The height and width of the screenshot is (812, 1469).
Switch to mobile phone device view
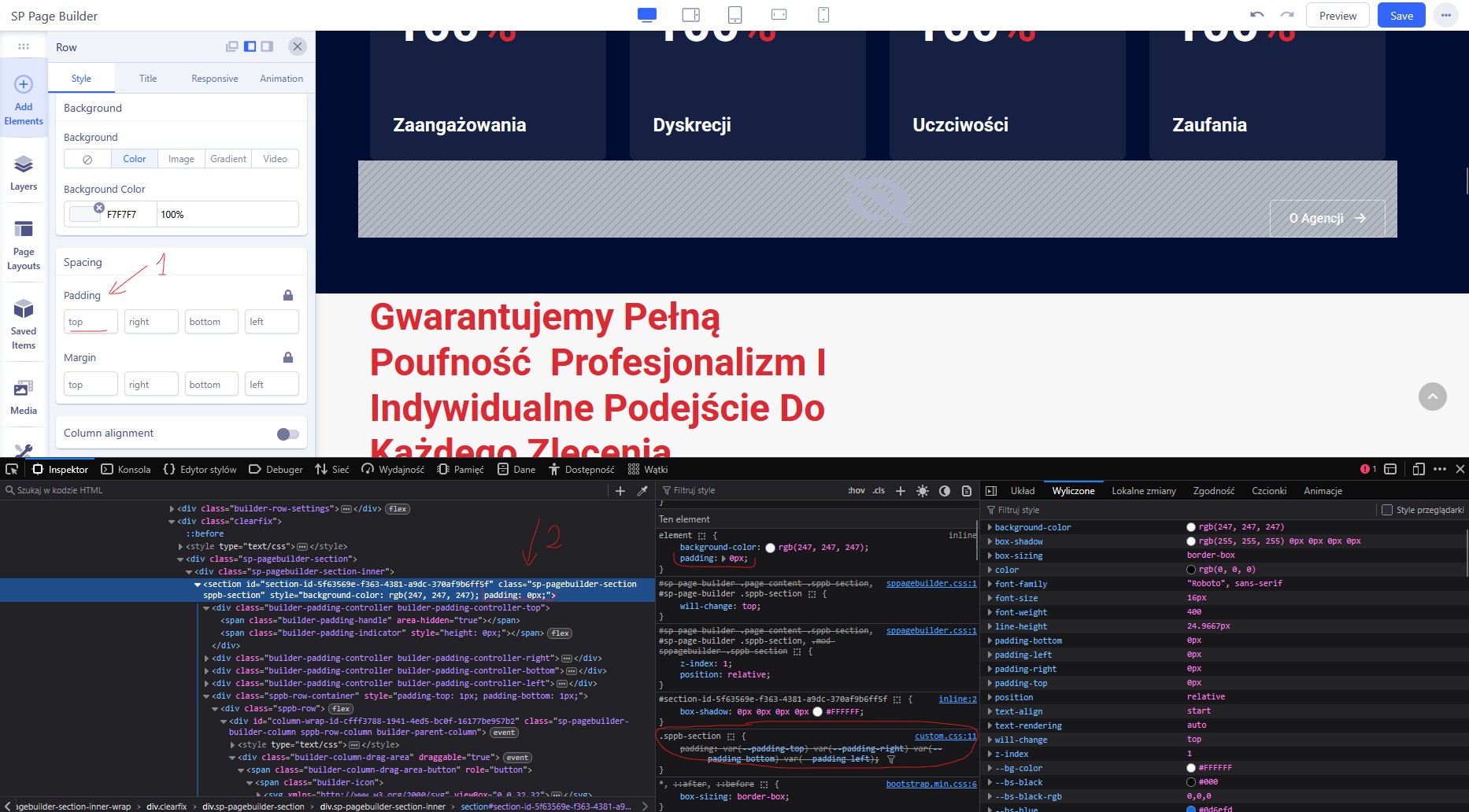click(823, 15)
